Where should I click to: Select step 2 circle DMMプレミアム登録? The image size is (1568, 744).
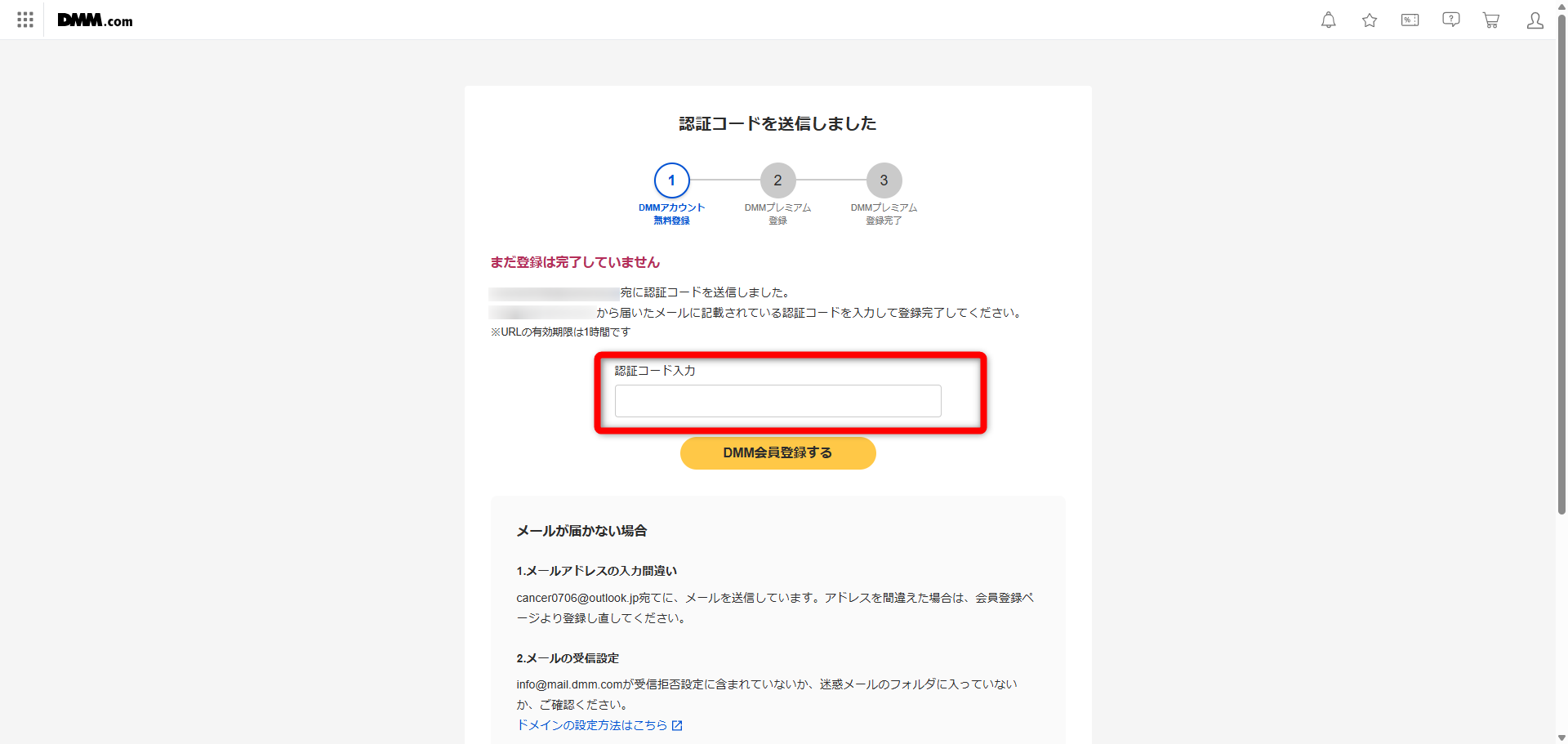click(778, 180)
